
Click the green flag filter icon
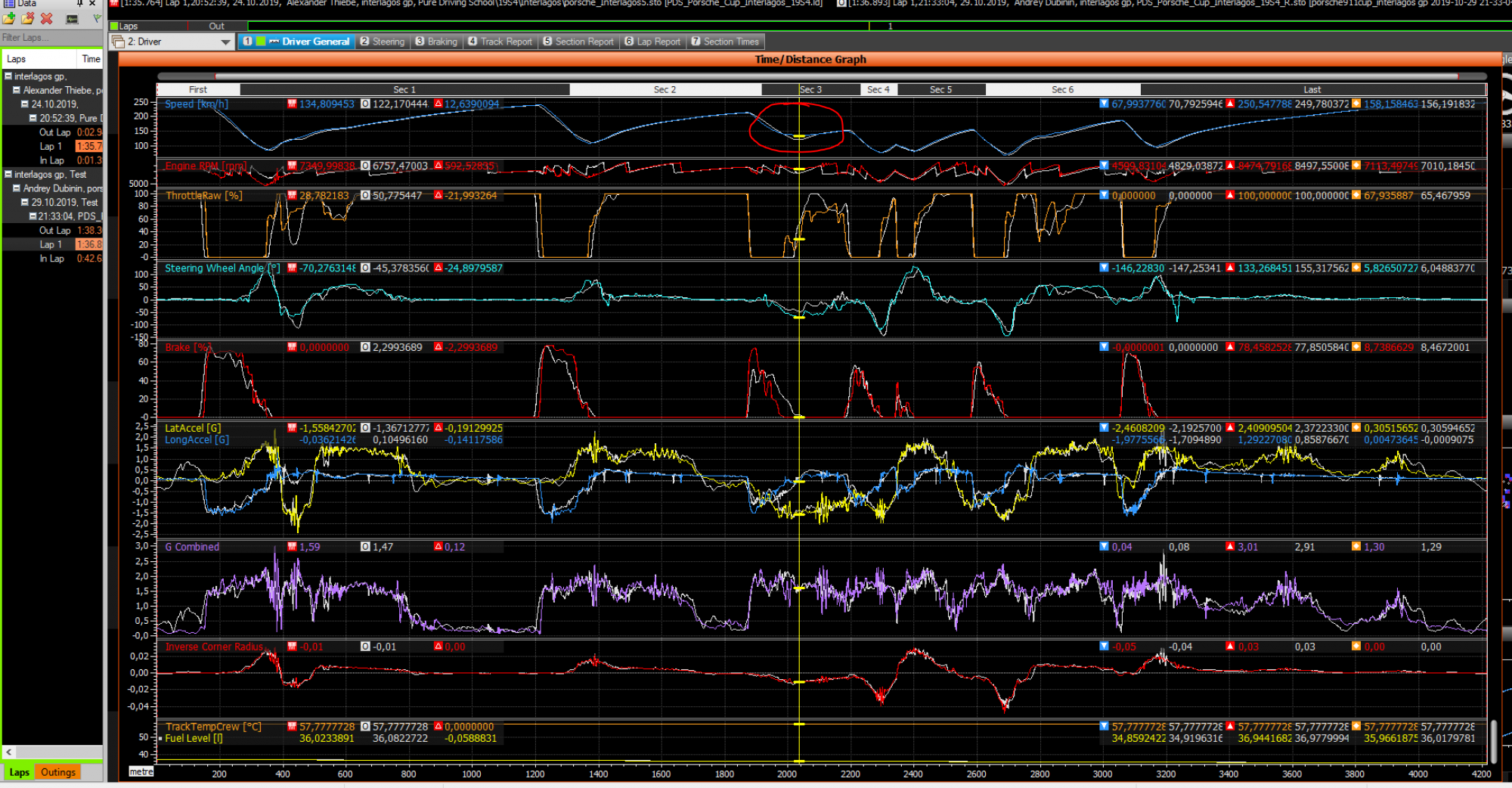click(96, 18)
